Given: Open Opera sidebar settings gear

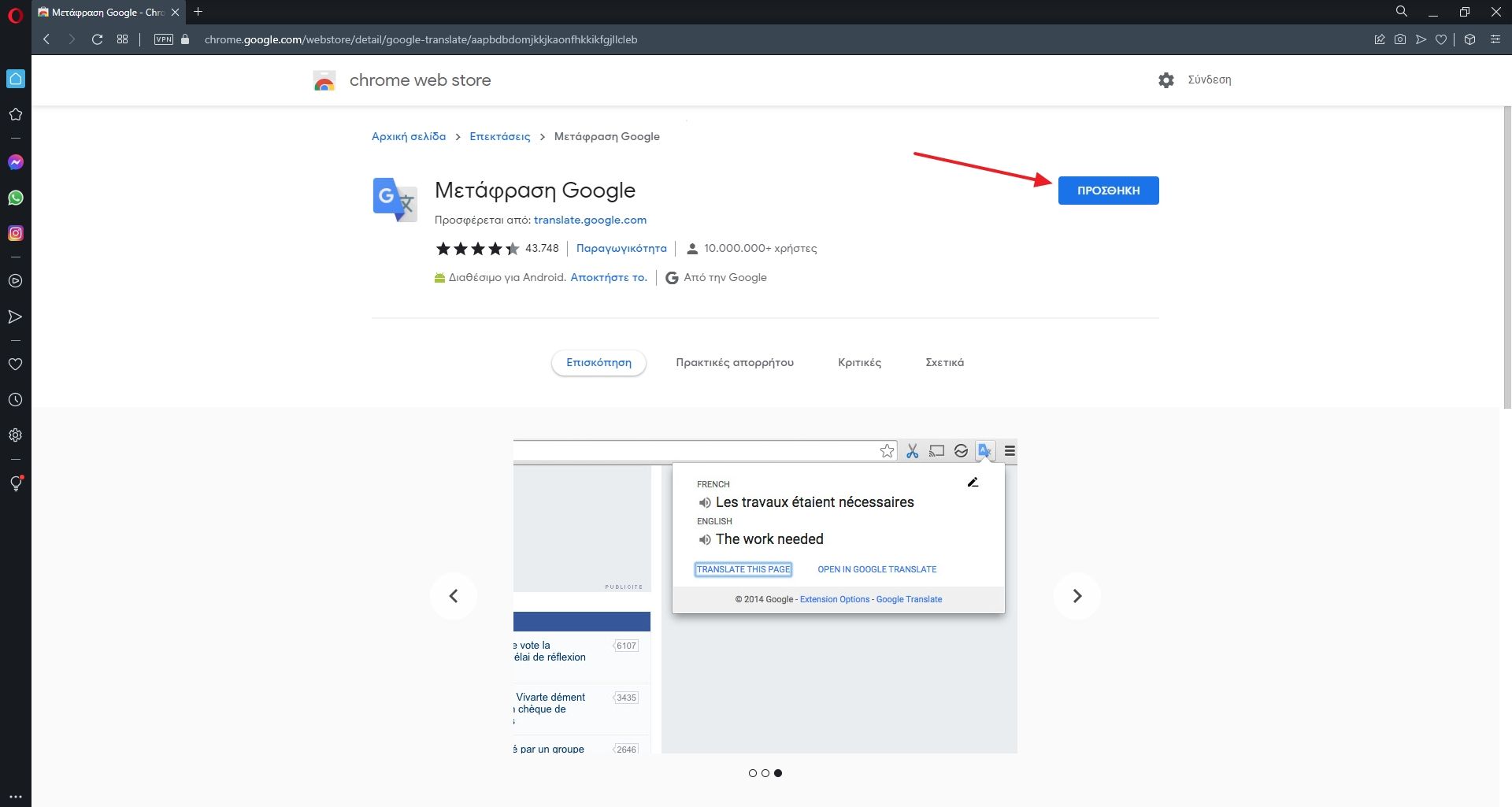Looking at the screenshot, I should pos(16,435).
